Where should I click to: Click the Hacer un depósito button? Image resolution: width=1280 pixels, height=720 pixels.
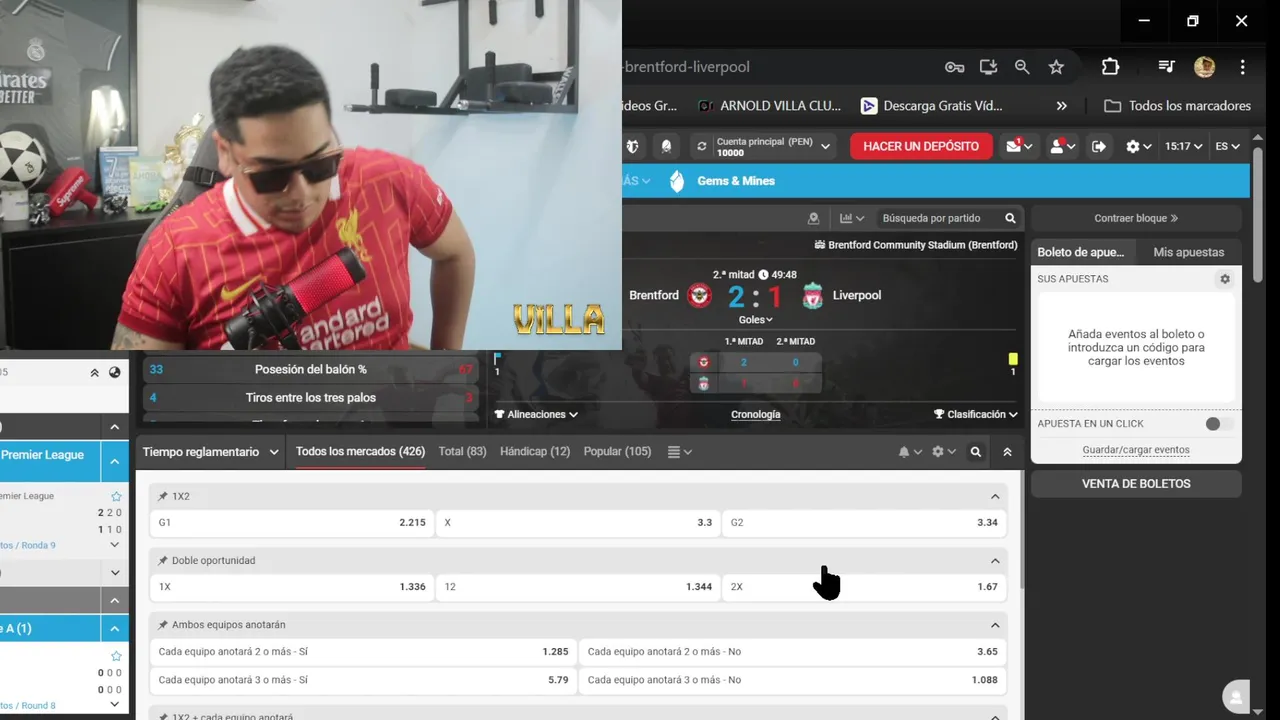tap(921, 146)
